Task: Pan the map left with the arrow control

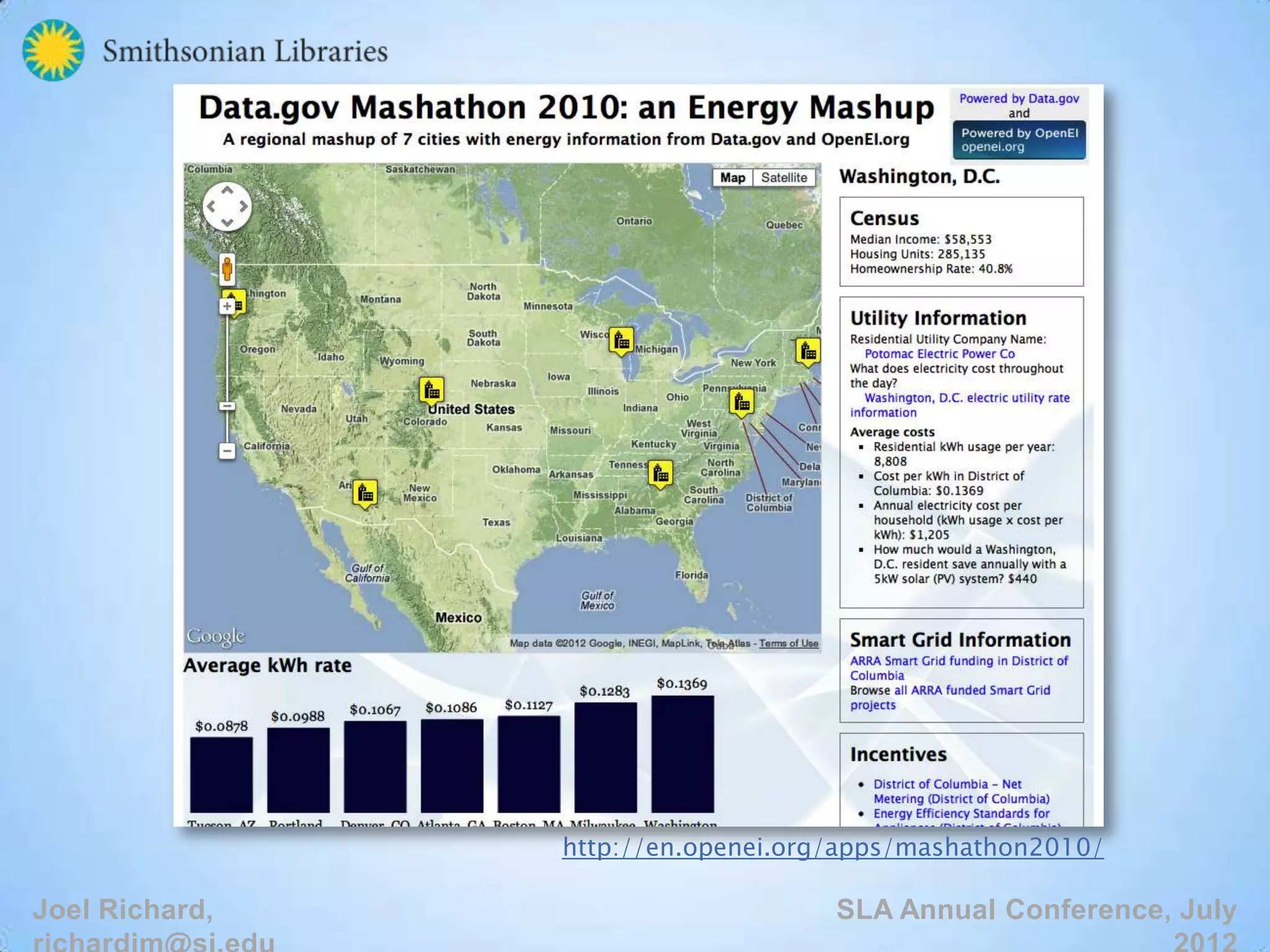Action: click(211, 206)
